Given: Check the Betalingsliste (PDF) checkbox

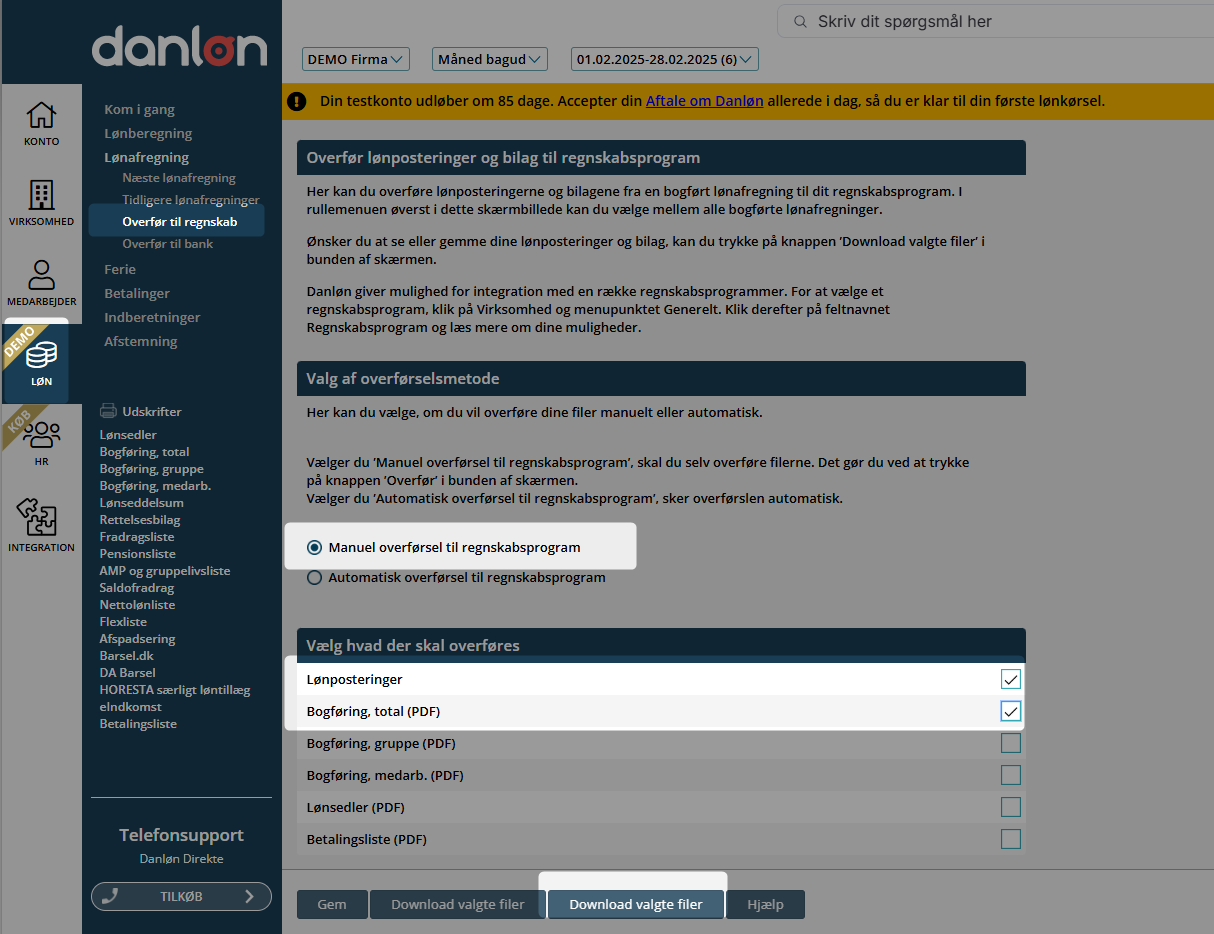Looking at the screenshot, I should [1011, 839].
